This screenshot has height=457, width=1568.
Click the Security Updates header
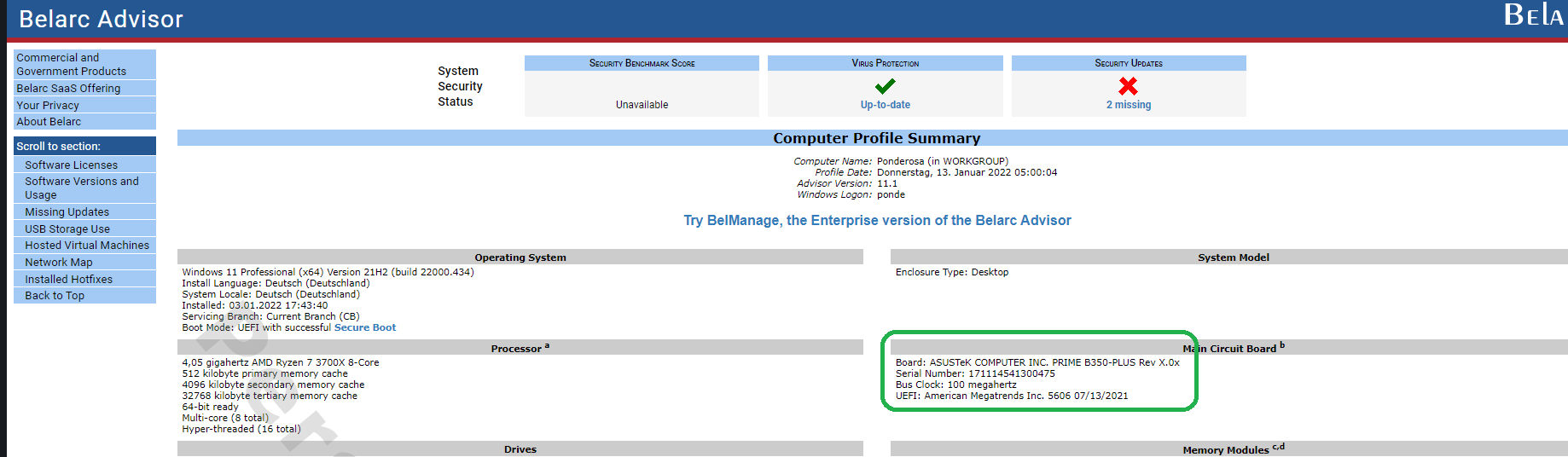[x=1129, y=63]
